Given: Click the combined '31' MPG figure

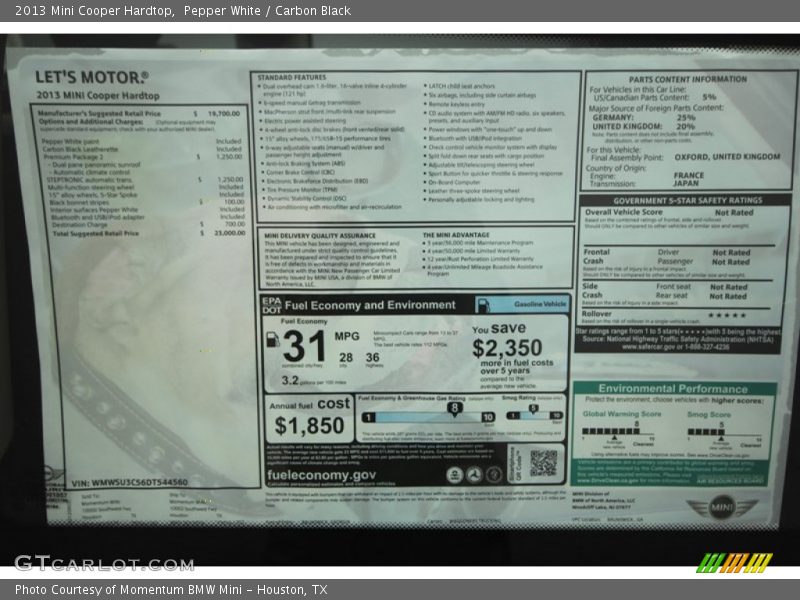Looking at the screenshot, I should pyautogui.click(x=304, y=346).
